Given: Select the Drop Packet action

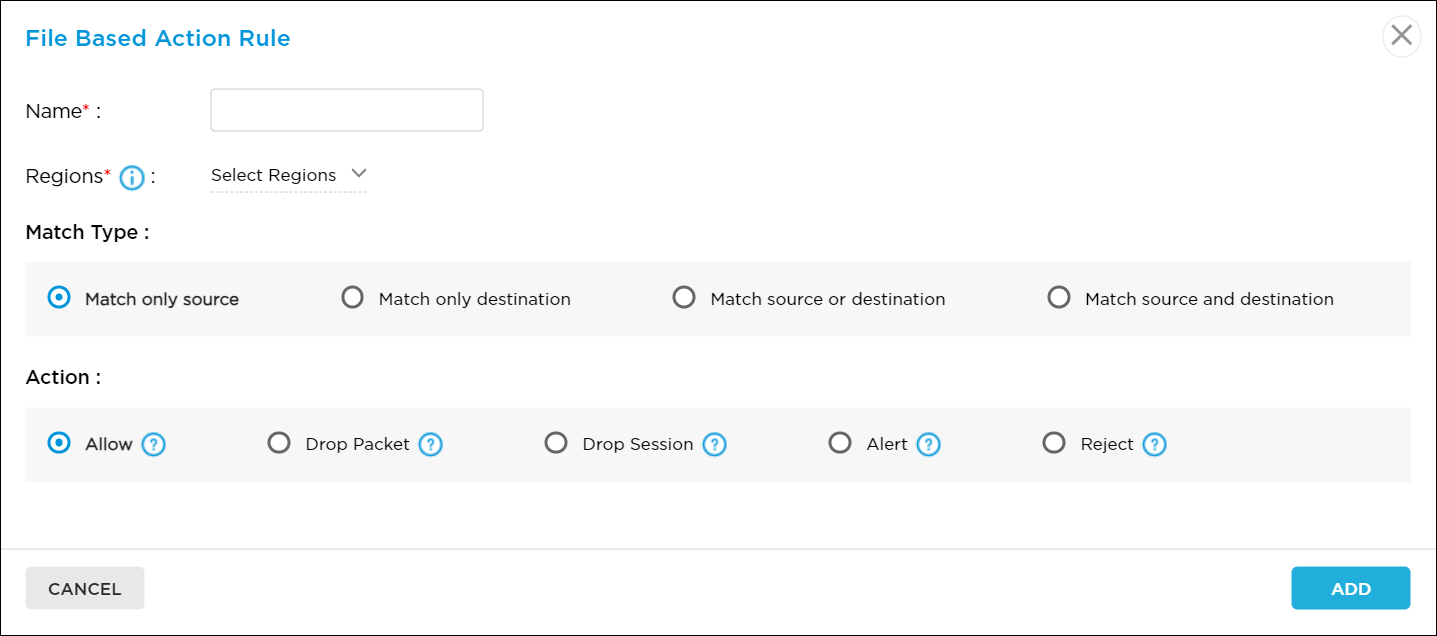Looking at the screenshot, I should [x=279, y=443].
